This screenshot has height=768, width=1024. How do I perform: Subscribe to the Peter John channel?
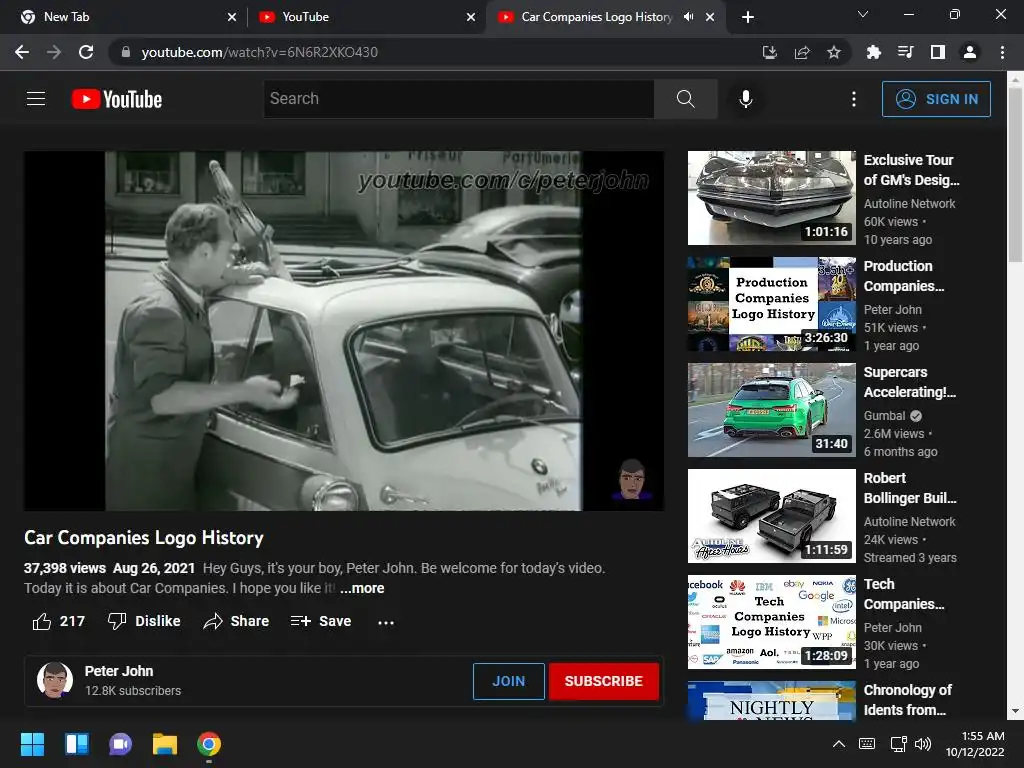pyautogui.click(x=603, y=681)
